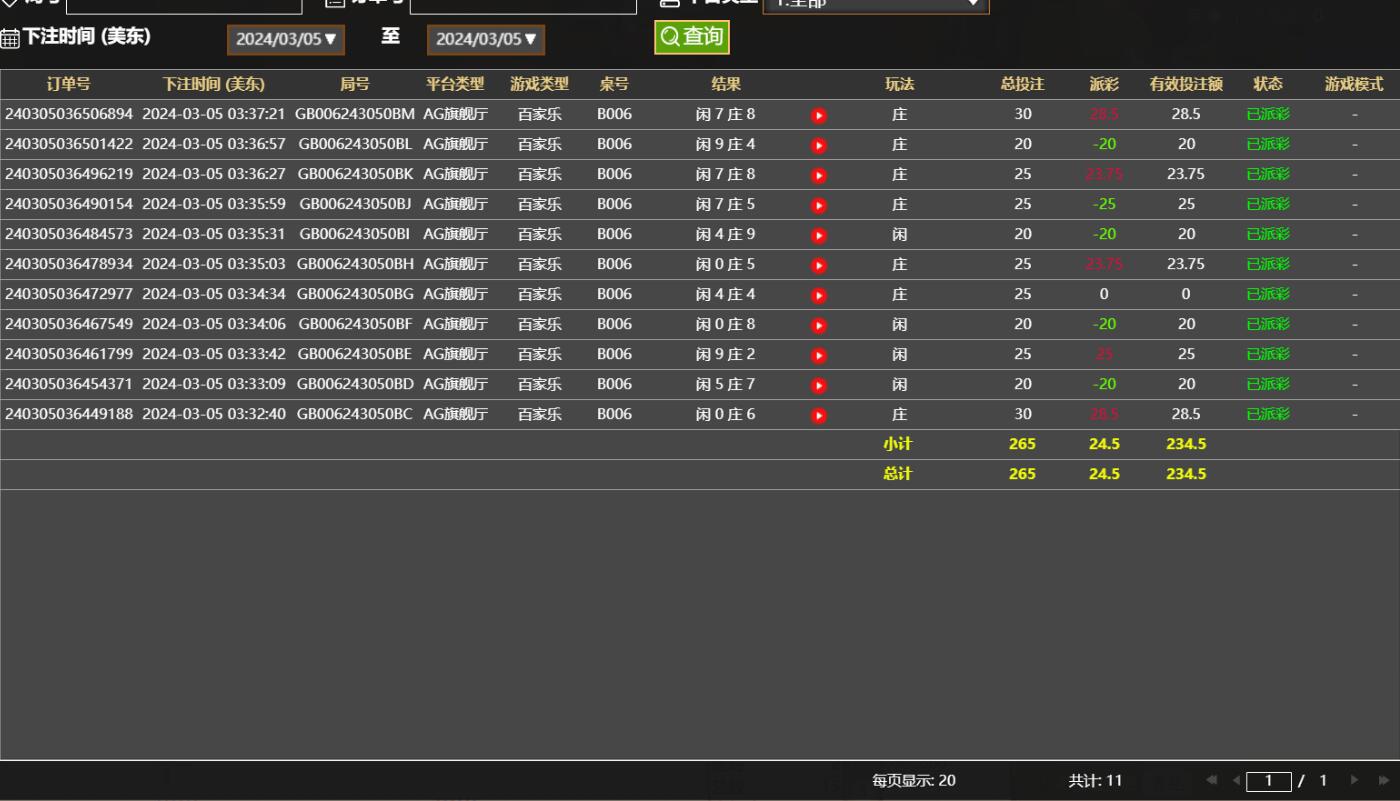Play replay for round GB006243050BC
Screen dimensions: 1400x801
[819, 415]
